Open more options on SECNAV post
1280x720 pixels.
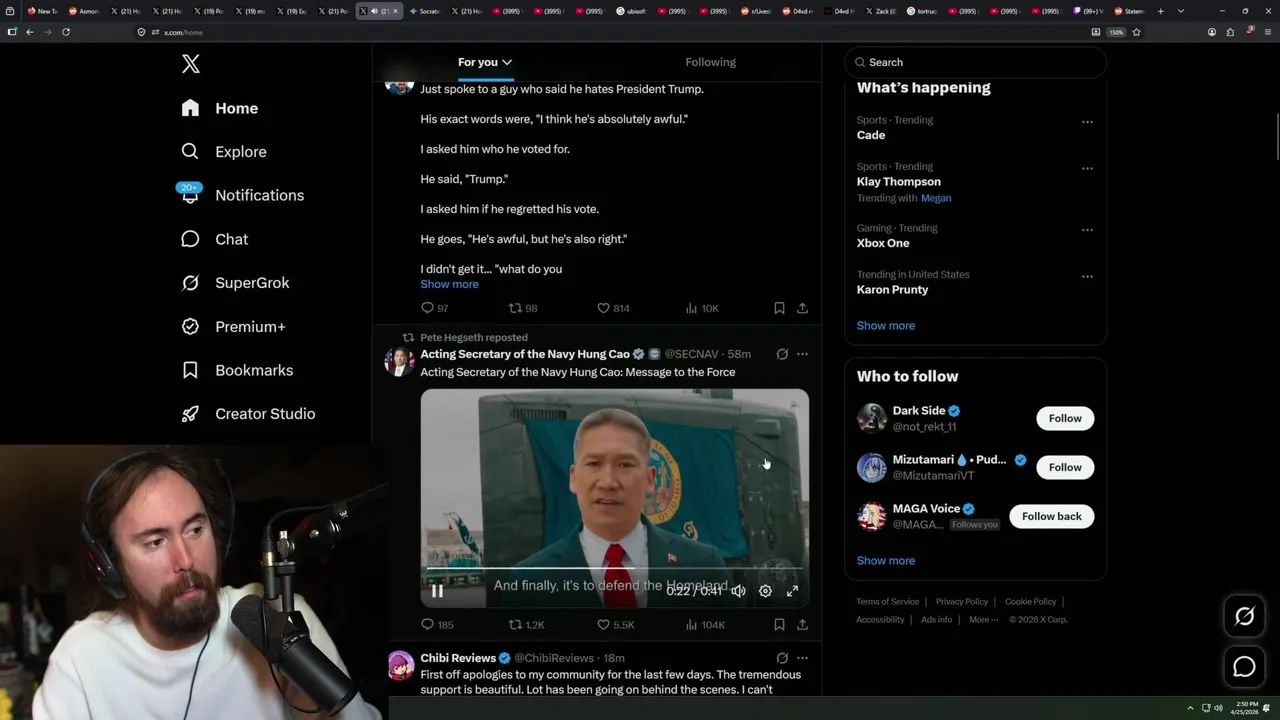pos(802,354)
